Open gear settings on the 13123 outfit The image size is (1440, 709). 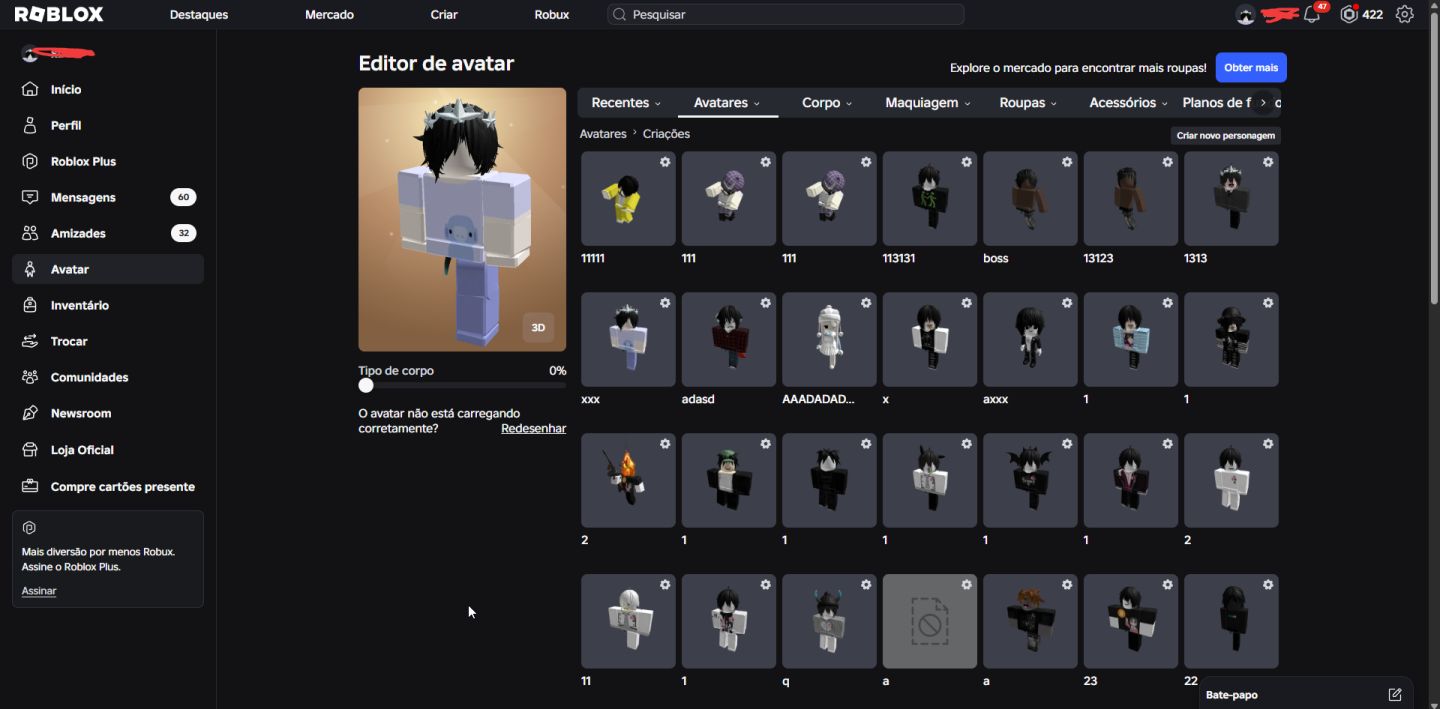pos(1167,162)
